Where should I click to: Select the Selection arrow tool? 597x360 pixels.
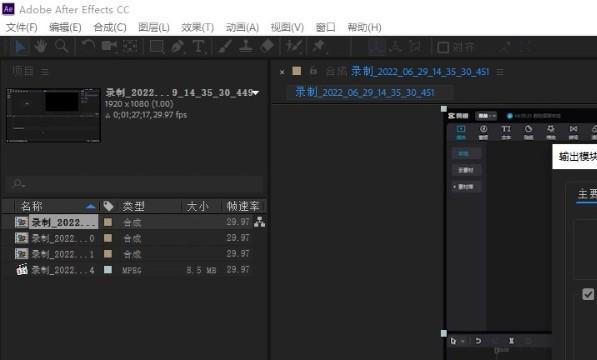pos(20,47)
